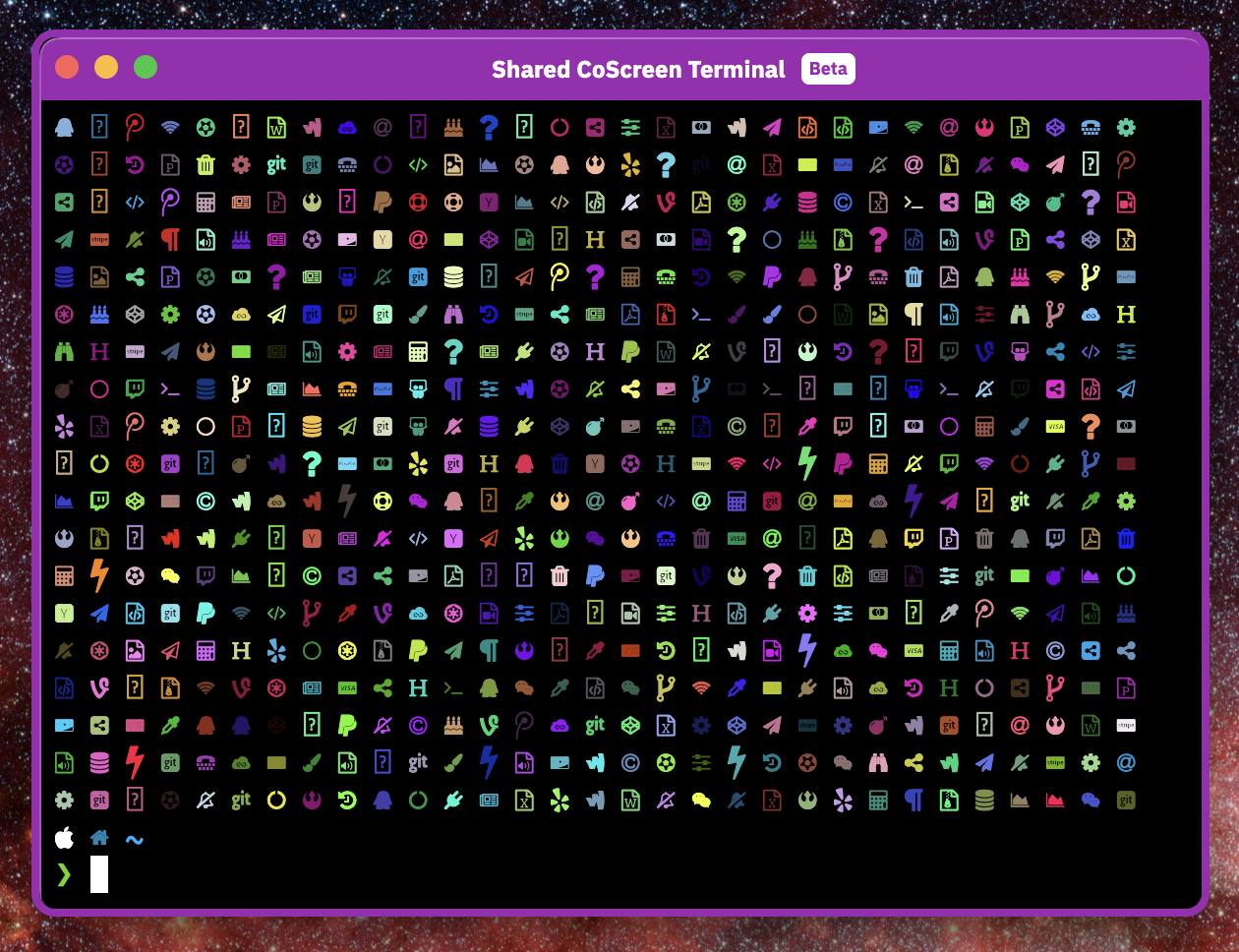Click the blue Yelp burst icon
The width and height of the screenshot is (1239, 952).
click(x=276, y=650)
